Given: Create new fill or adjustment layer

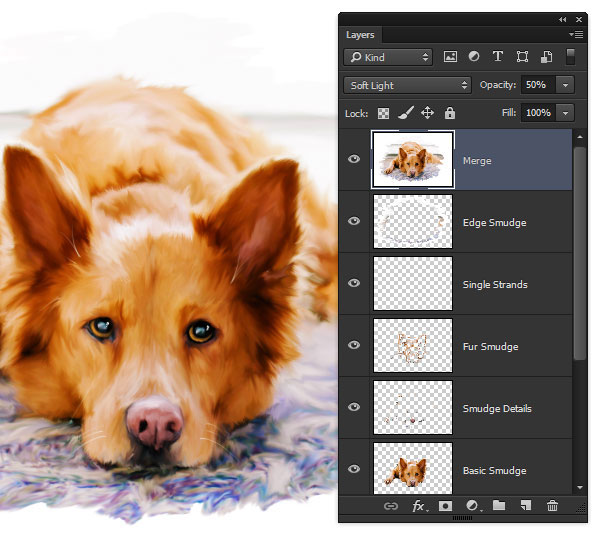Looking at the screenshot, I should 474,506.
